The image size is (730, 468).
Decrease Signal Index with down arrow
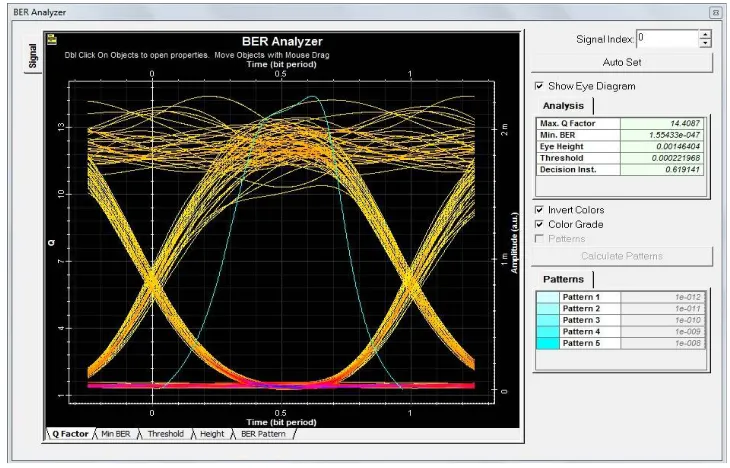[705, 43]
